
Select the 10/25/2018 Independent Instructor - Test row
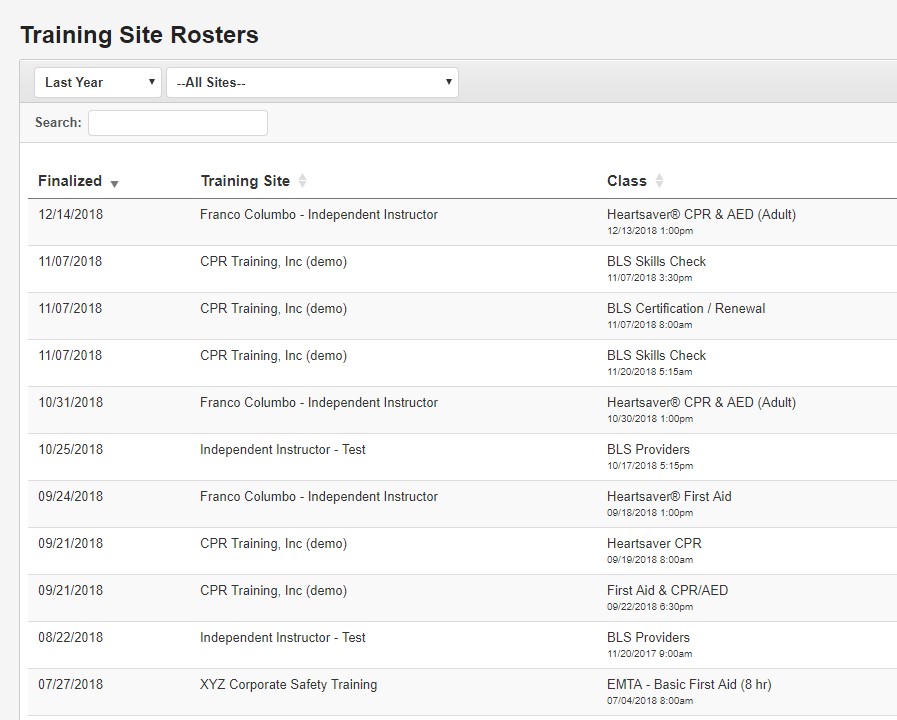462,457
